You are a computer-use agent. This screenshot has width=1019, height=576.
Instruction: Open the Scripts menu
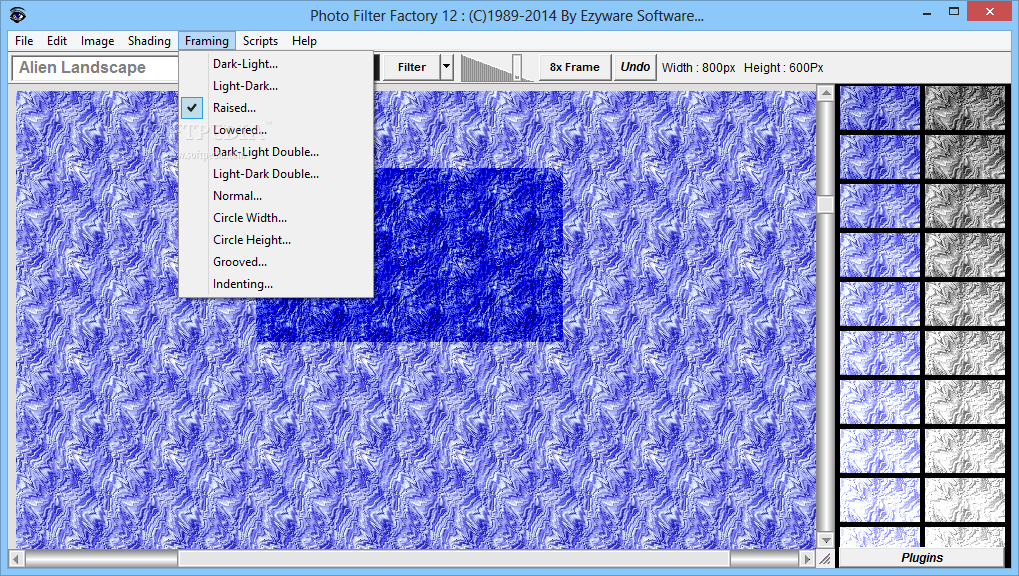[260, 40]
